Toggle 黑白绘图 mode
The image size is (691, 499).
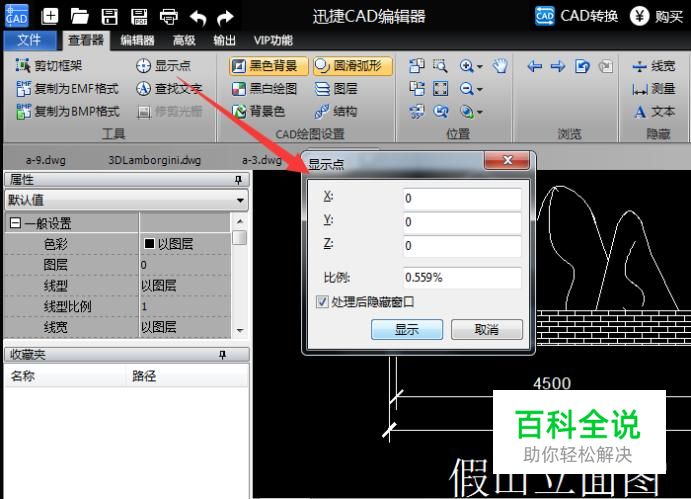(264, 89)
